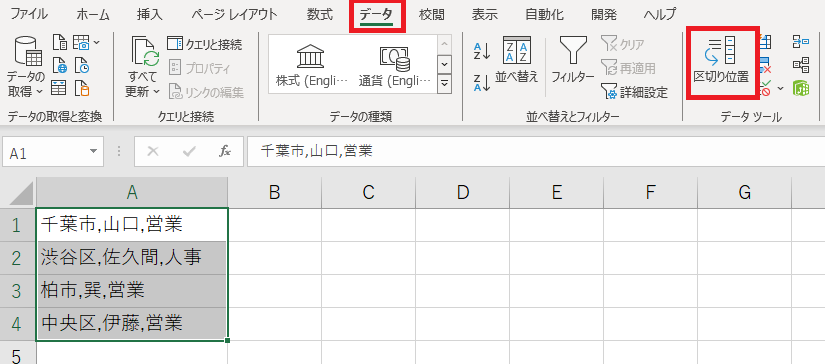Click the From Table/Range icon
This screenshot has height=364, width=825.
pos(58,88)
